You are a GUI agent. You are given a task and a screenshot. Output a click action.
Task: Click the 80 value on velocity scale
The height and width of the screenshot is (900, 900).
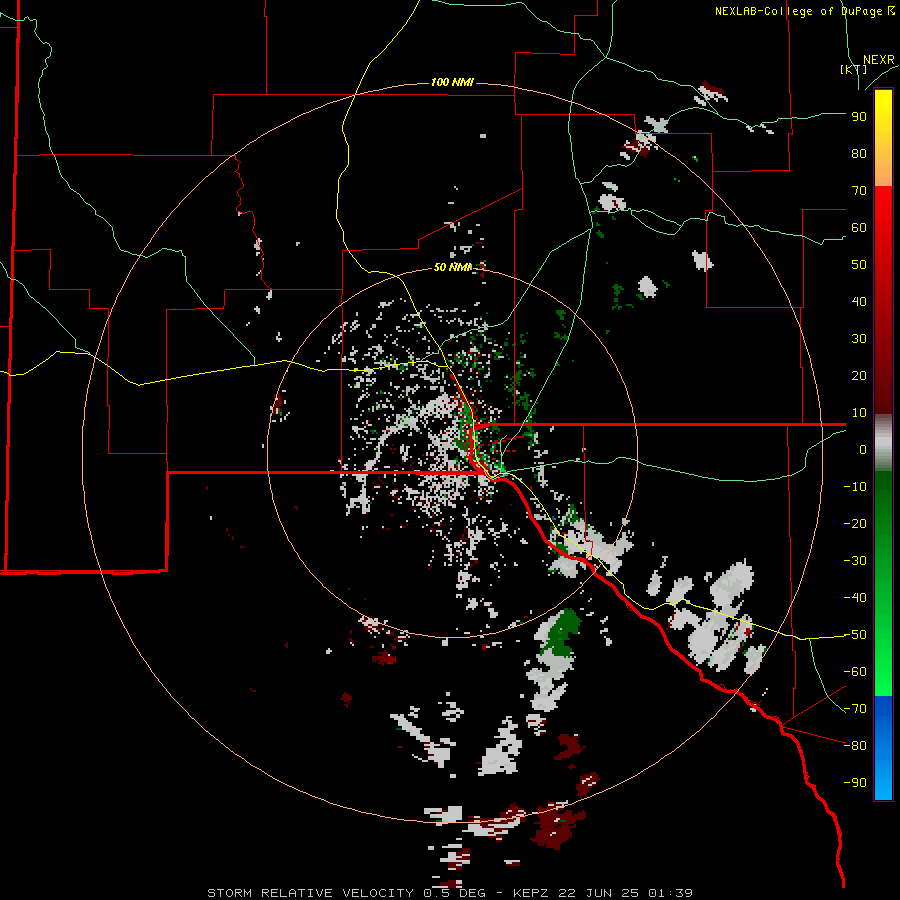pyautogui.click(x=859, y=154)
